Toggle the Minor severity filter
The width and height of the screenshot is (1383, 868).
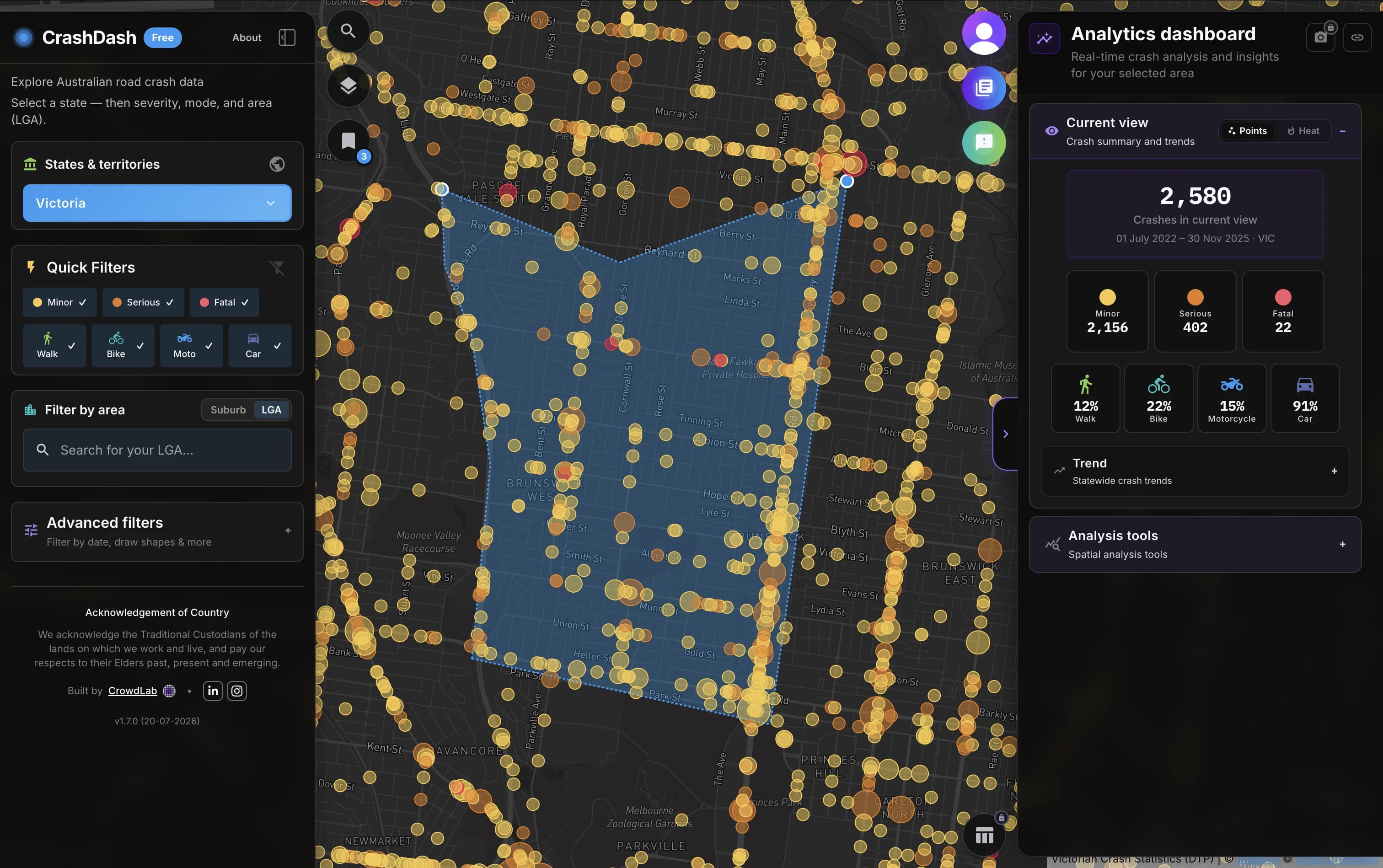(60, 303)
